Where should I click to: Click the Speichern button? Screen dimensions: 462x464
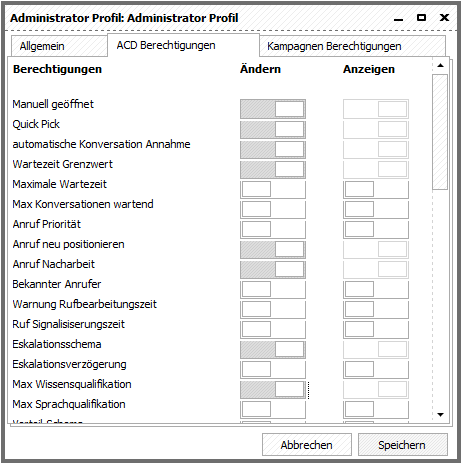pyautogui.click(x=403, y=445)
